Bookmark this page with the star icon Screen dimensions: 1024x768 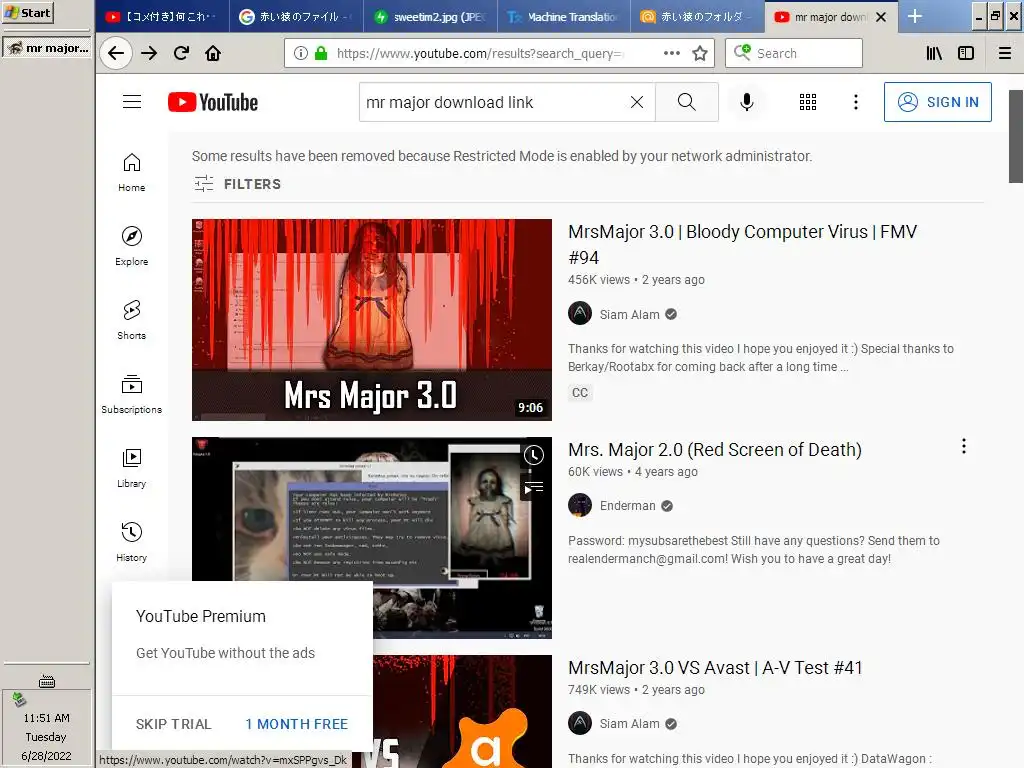coord(700,54)
